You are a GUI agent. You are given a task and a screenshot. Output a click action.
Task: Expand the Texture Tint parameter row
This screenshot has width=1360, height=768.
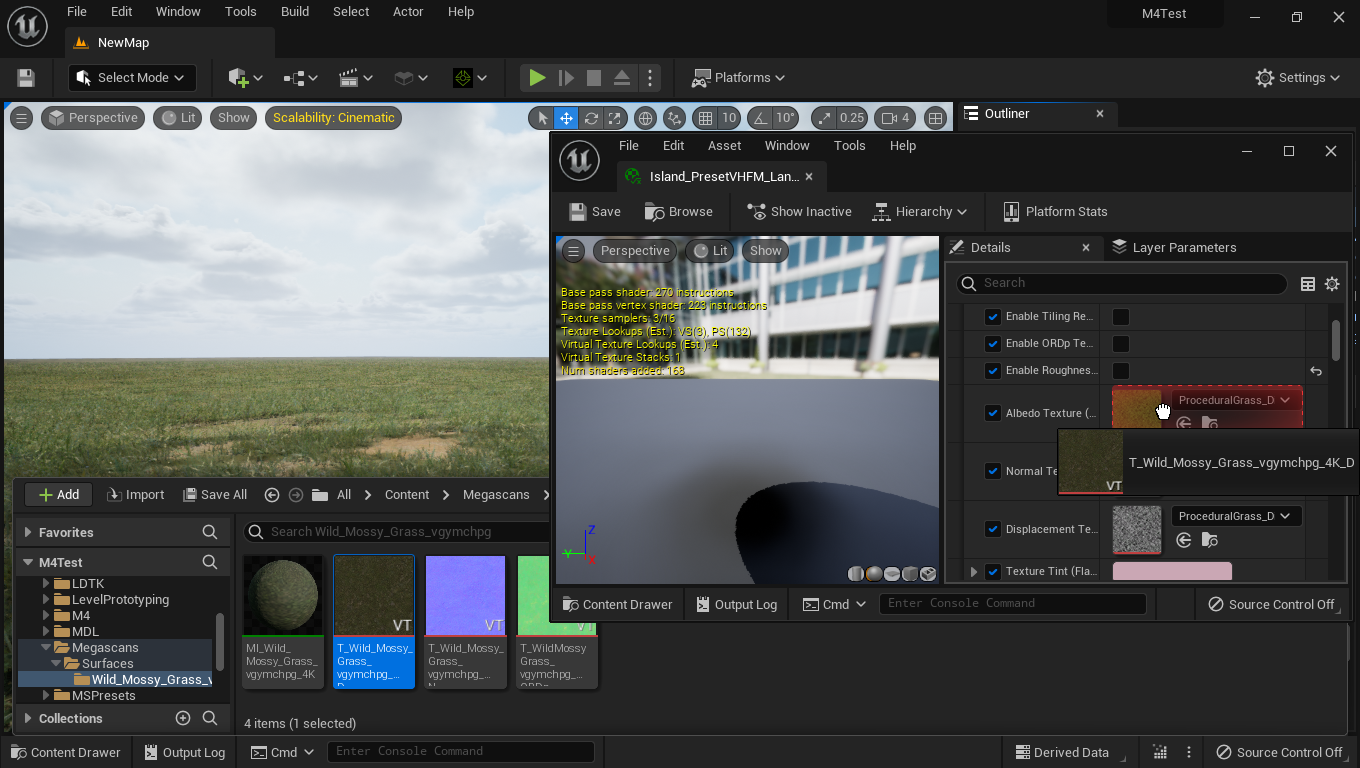(x=974, y=572)
